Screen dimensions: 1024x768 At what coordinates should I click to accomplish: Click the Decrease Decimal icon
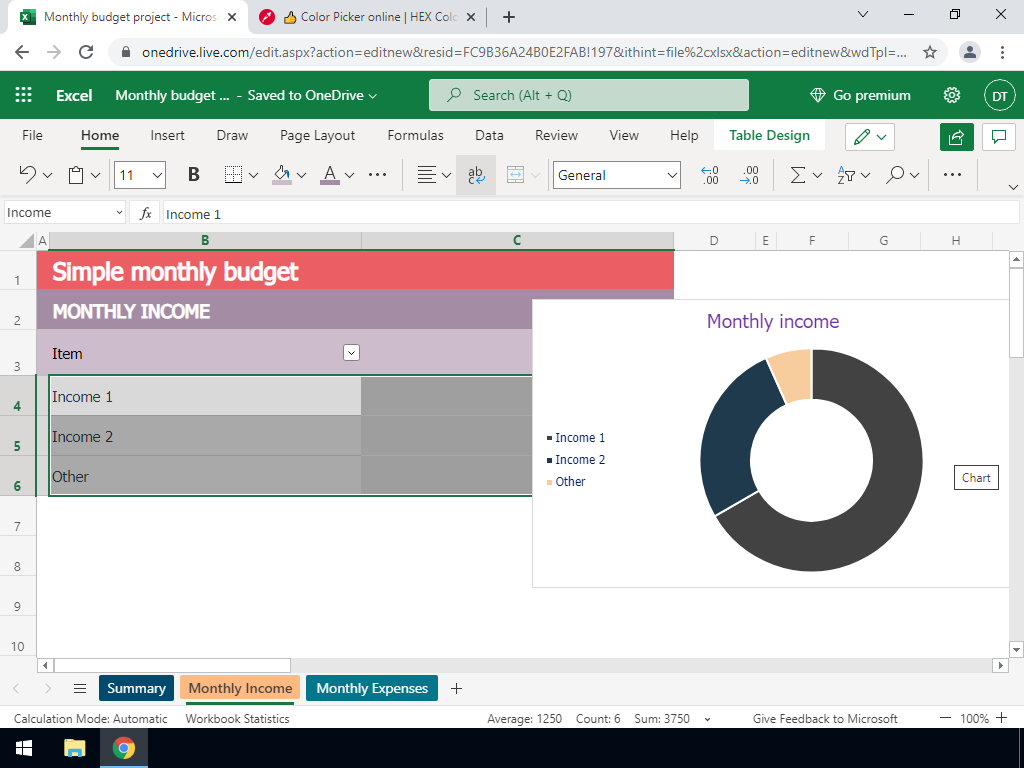pos(748,175)
